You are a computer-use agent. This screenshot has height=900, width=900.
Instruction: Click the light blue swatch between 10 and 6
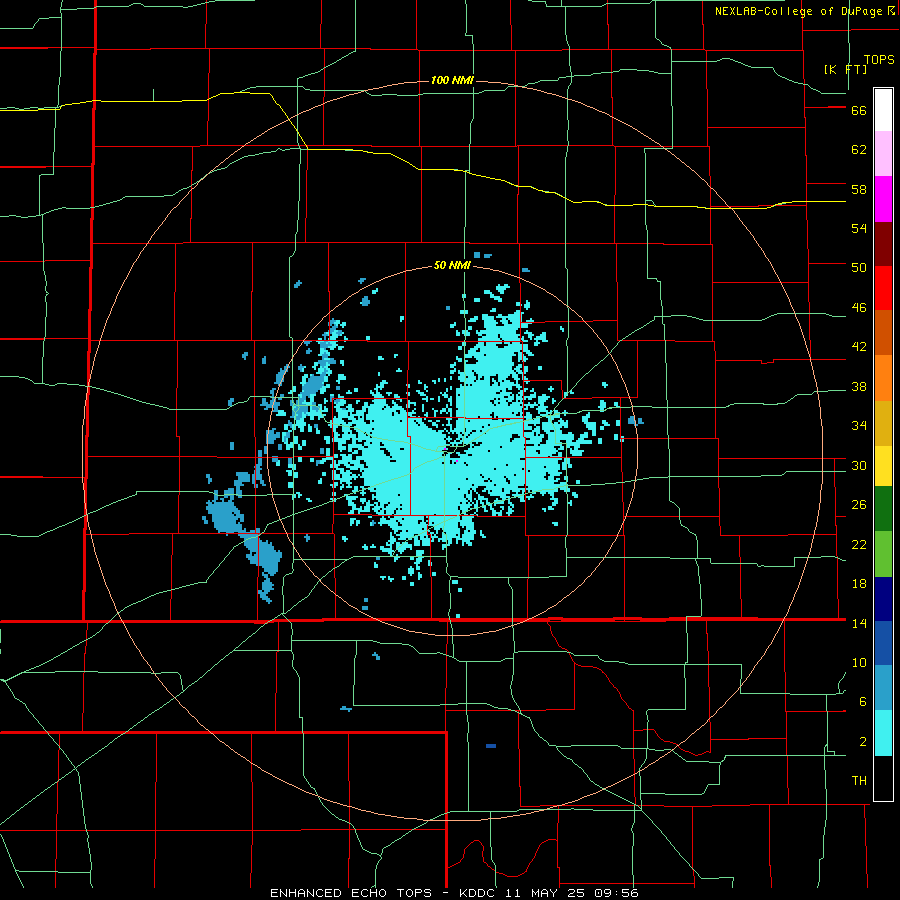(x=883, y=688)
